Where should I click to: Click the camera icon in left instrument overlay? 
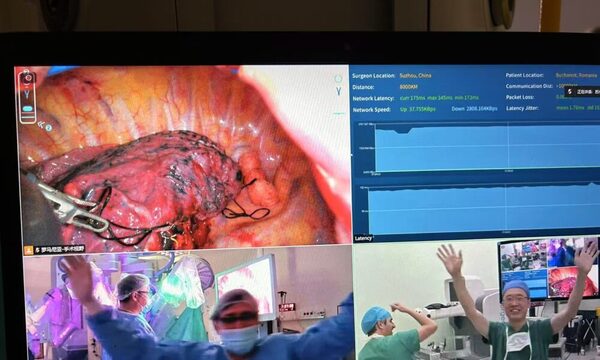[28, 78]
